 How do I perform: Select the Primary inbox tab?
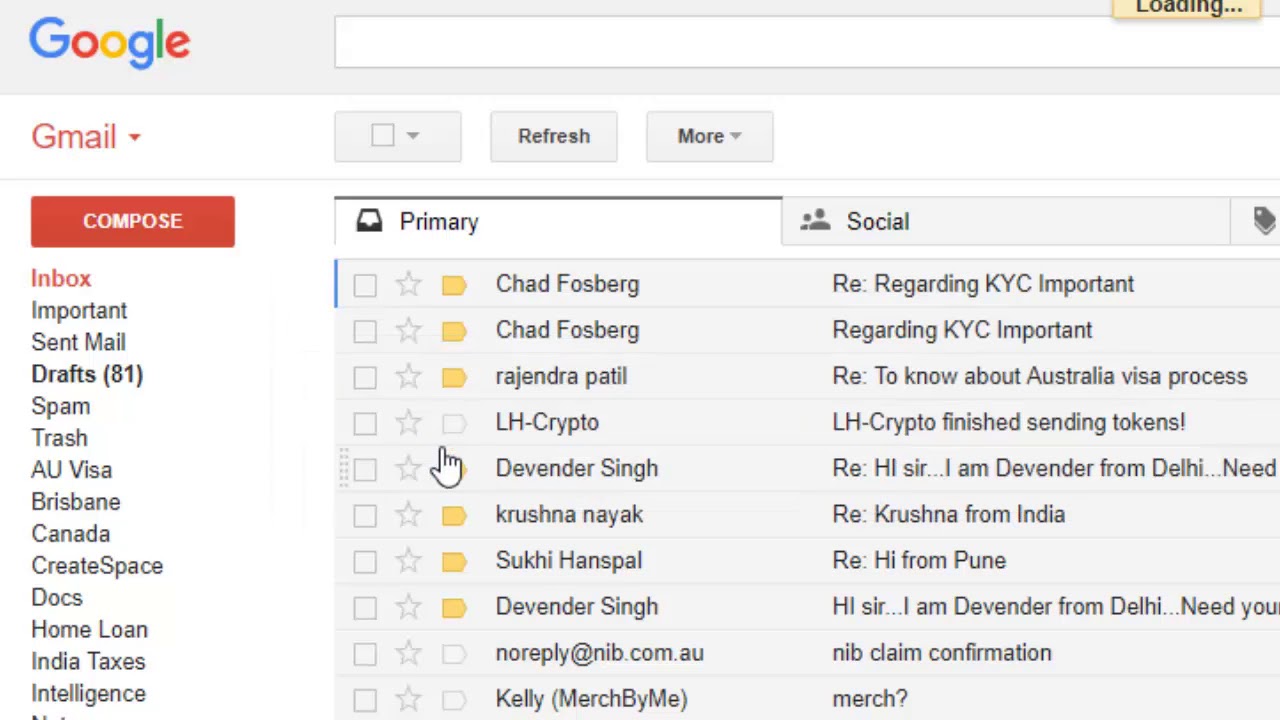click(438, 222)
